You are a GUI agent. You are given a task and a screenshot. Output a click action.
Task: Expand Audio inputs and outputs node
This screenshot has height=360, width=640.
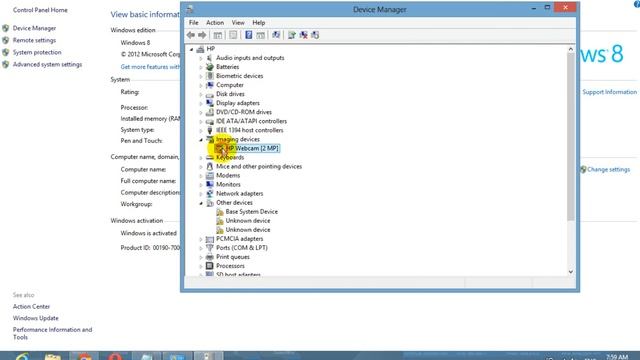click(201, 58)
